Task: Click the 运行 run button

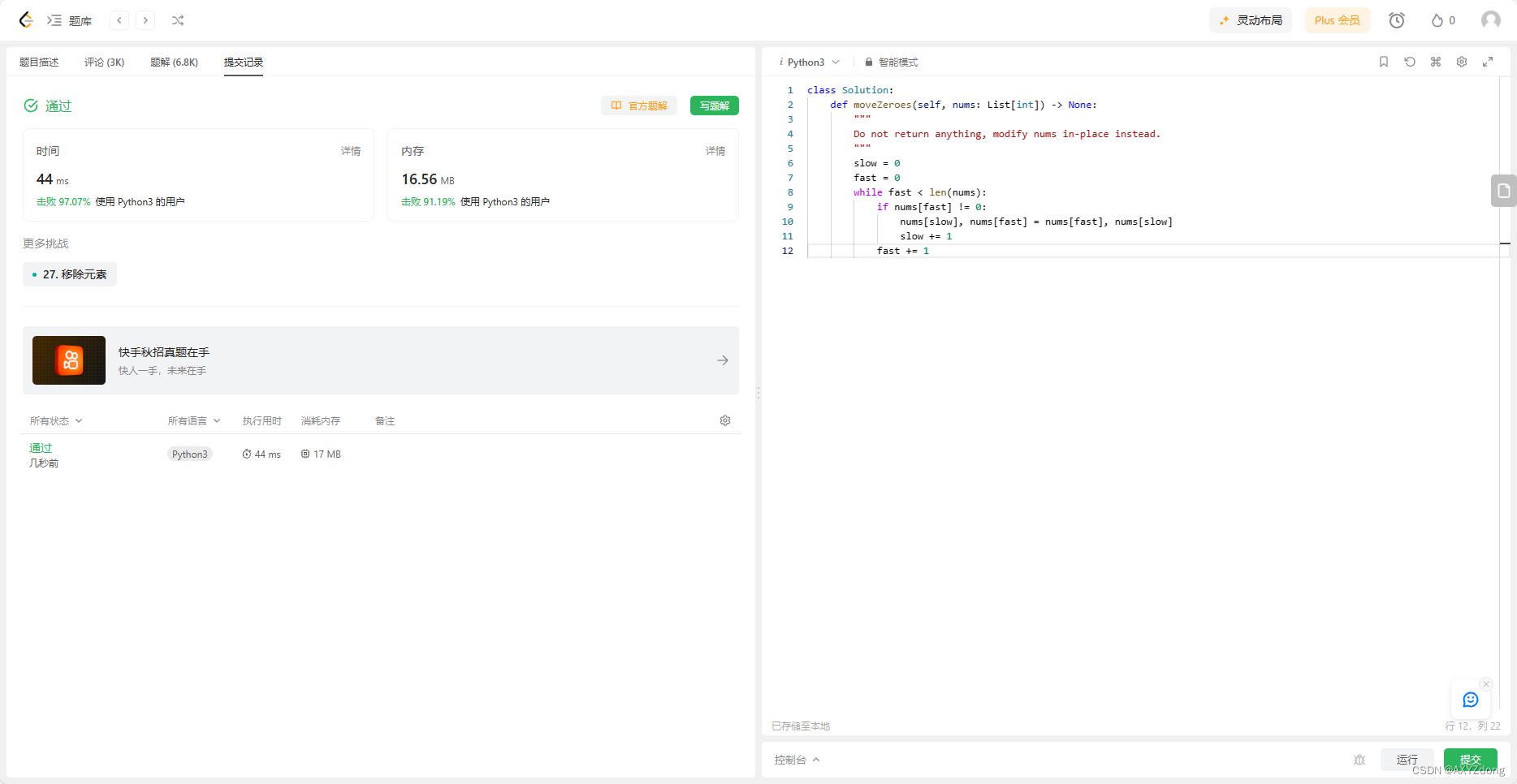Action: pos(1407,760)
